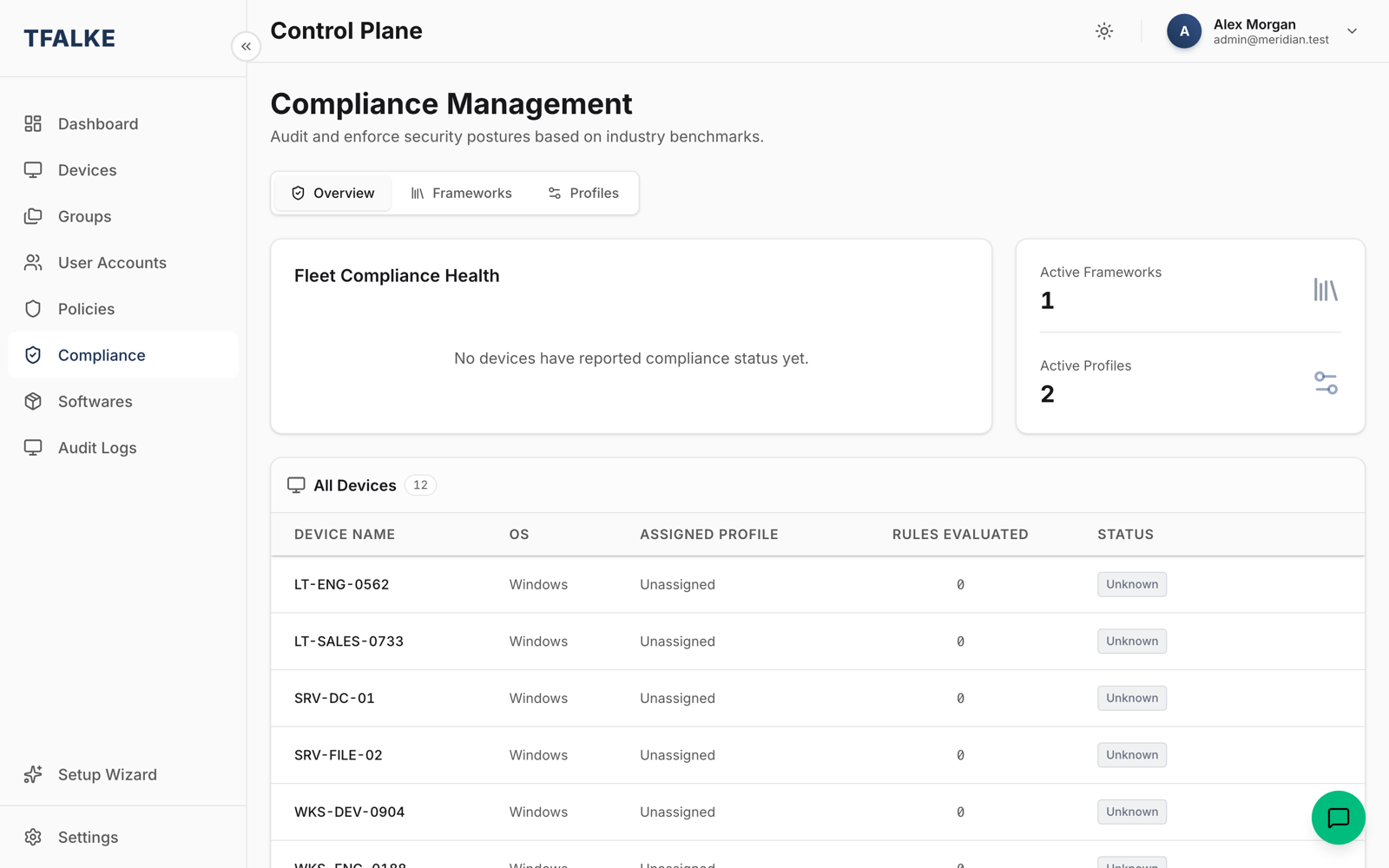Click Unknown status badge for SRV-DC-01
Image resolution: width=1389 pixels, height=868 pixels.
(x=1132, y=698)
